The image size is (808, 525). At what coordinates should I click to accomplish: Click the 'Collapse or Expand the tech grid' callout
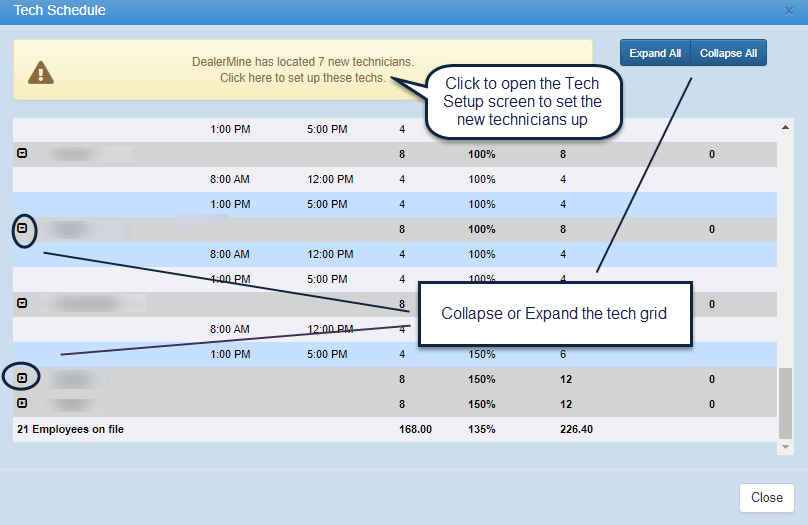coord(554,314)
